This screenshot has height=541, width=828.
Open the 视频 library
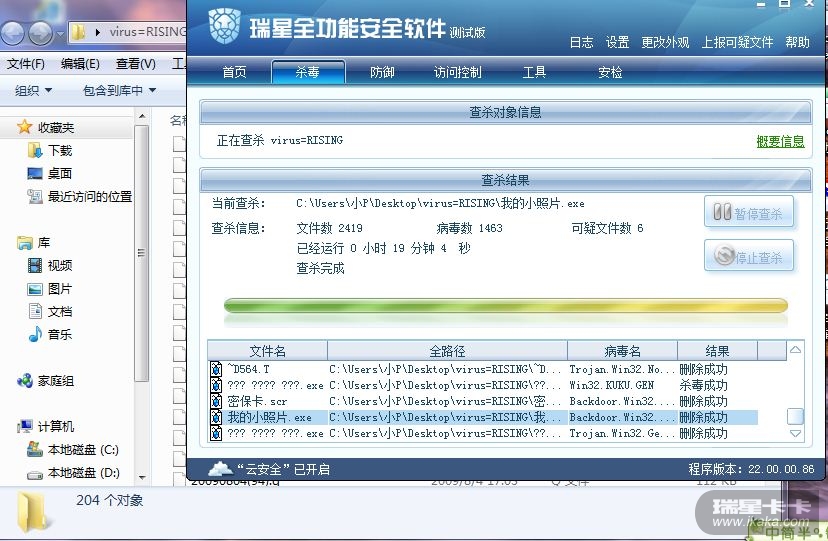point(60,265)
